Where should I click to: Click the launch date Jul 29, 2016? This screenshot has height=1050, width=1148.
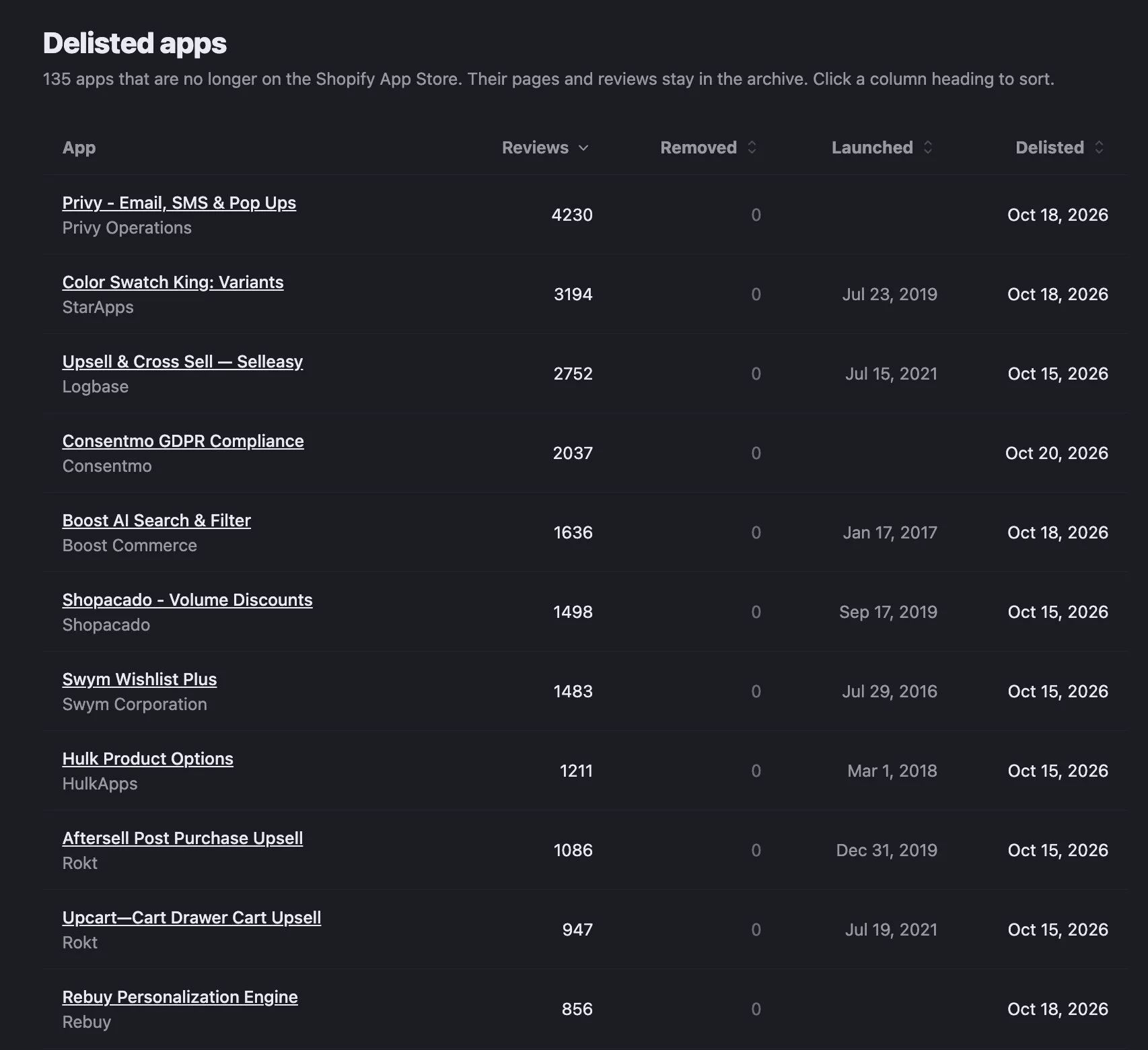coord(890,691)
